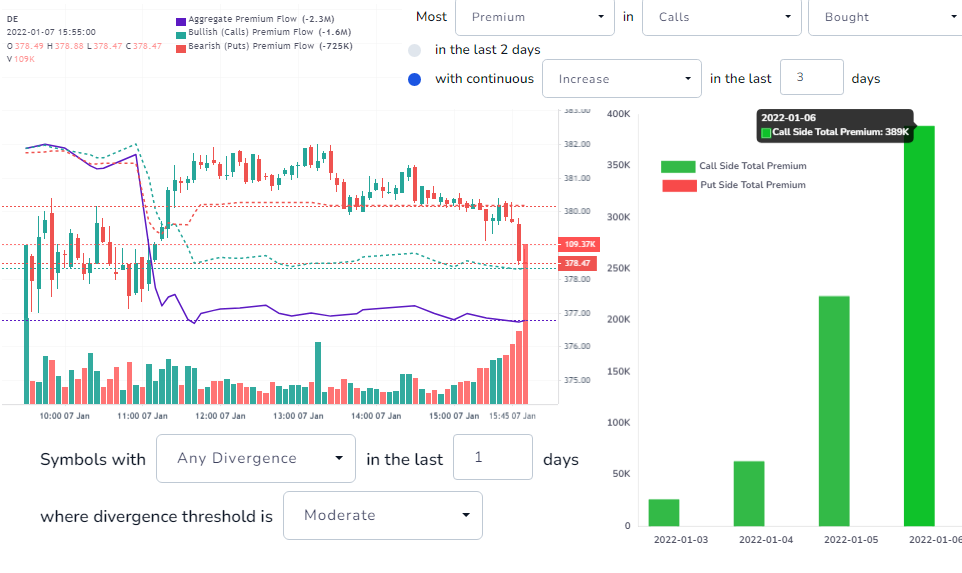Click the 2022-01-03 call premium bar

pyautogui.click(x=664, y=512)
